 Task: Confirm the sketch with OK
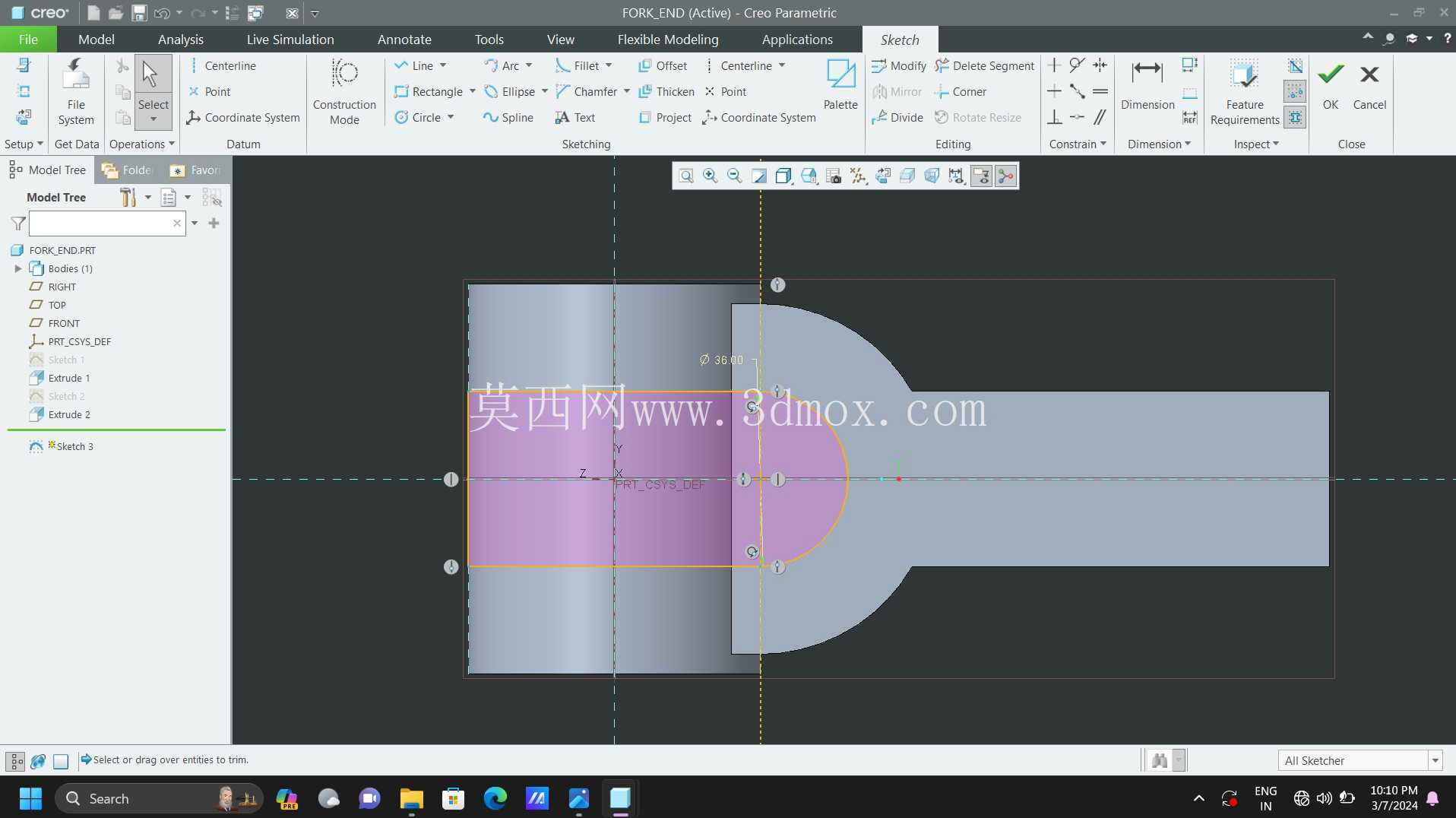click(1331, 86)
